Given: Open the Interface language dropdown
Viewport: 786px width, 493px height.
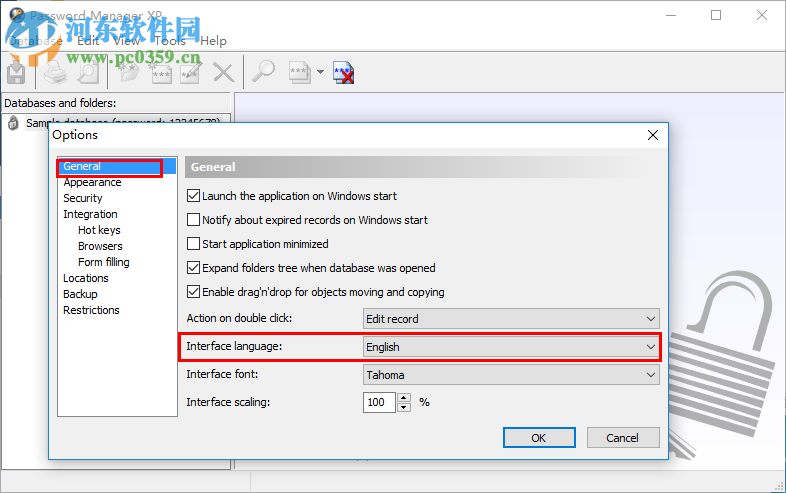Looking at the screenshot, I should 511,347.
